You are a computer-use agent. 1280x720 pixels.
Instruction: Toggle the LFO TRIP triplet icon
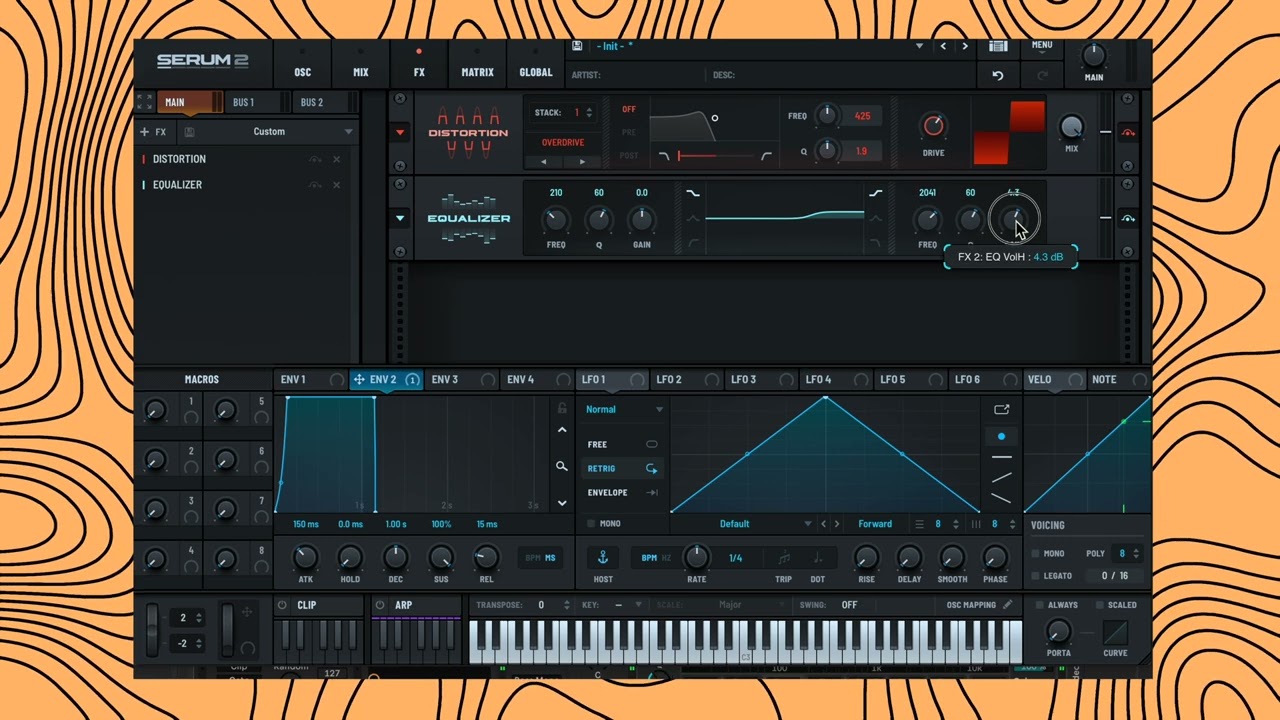(784, 558)
